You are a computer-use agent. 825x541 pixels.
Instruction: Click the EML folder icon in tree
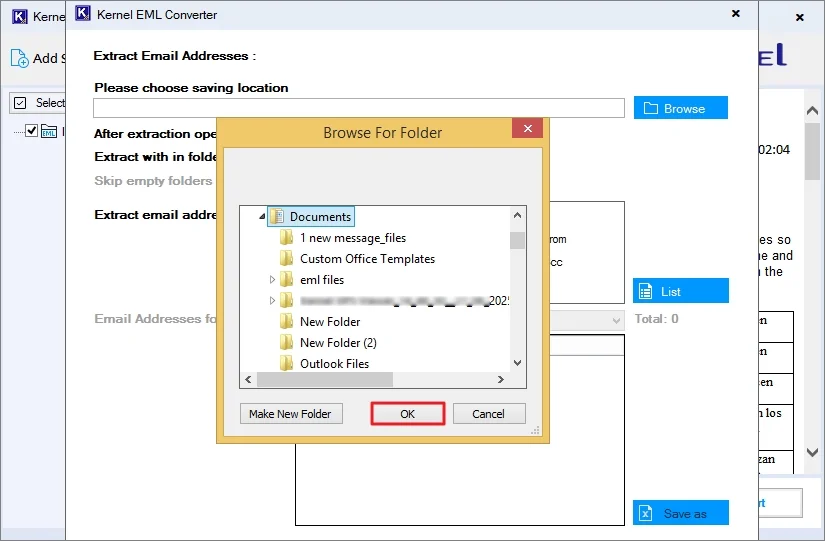[x=49, y=130]
